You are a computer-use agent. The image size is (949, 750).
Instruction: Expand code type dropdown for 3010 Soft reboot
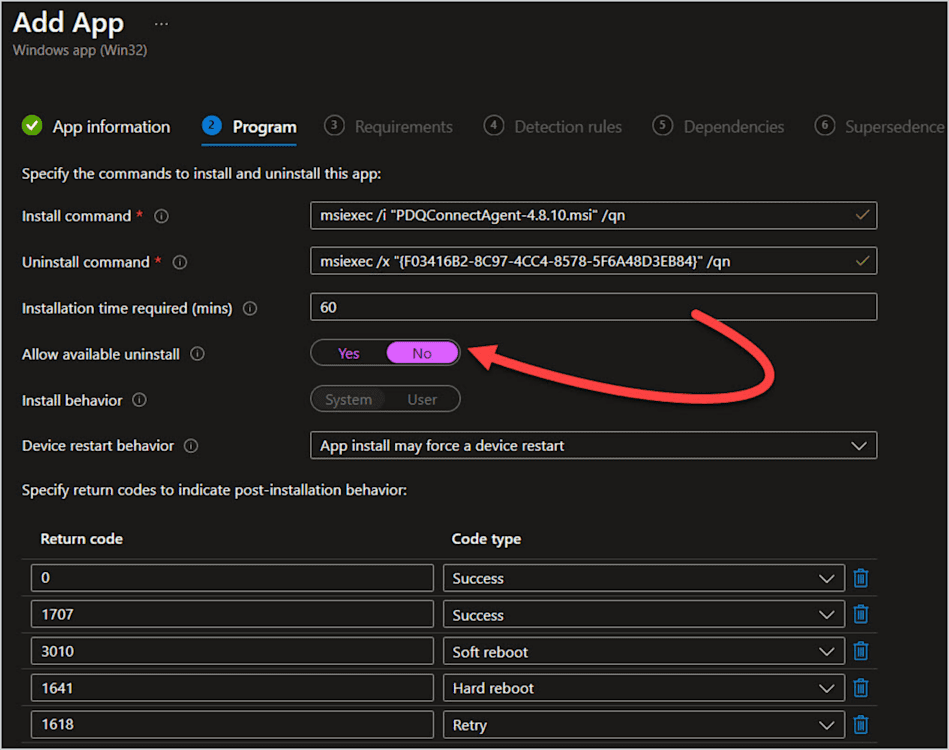(644, 652)
